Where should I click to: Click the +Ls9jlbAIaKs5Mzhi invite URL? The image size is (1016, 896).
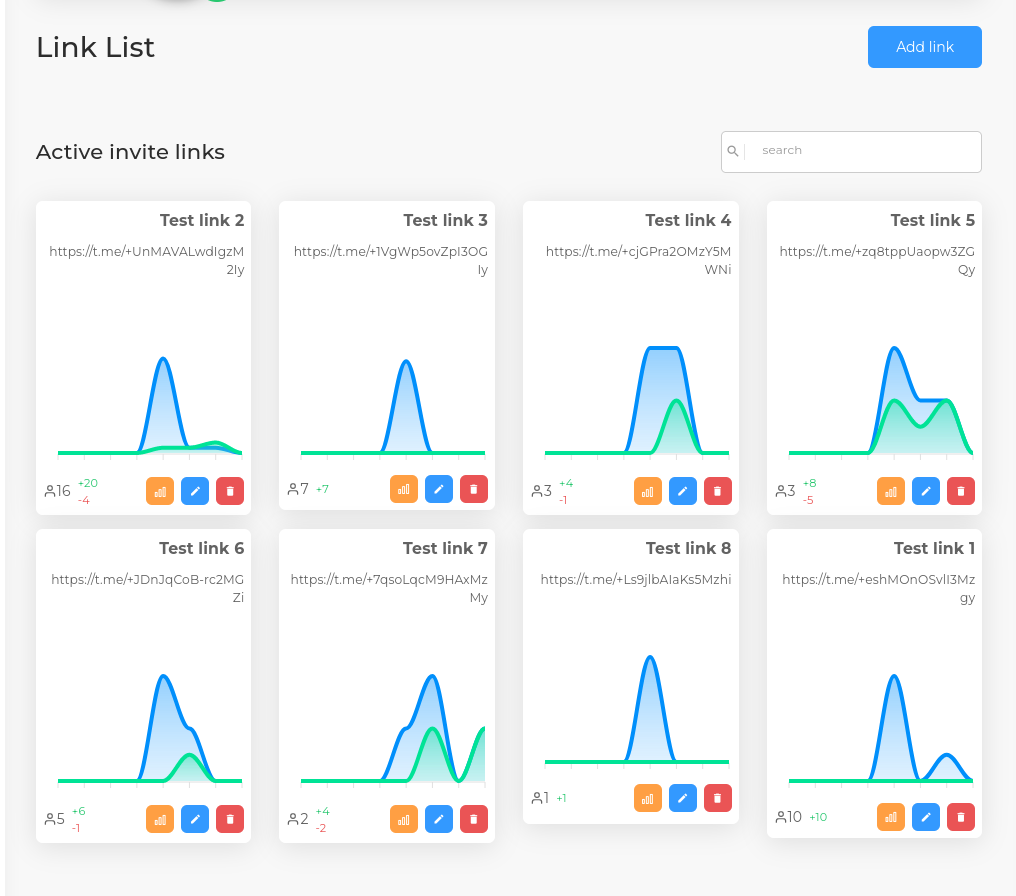(636, 579)
